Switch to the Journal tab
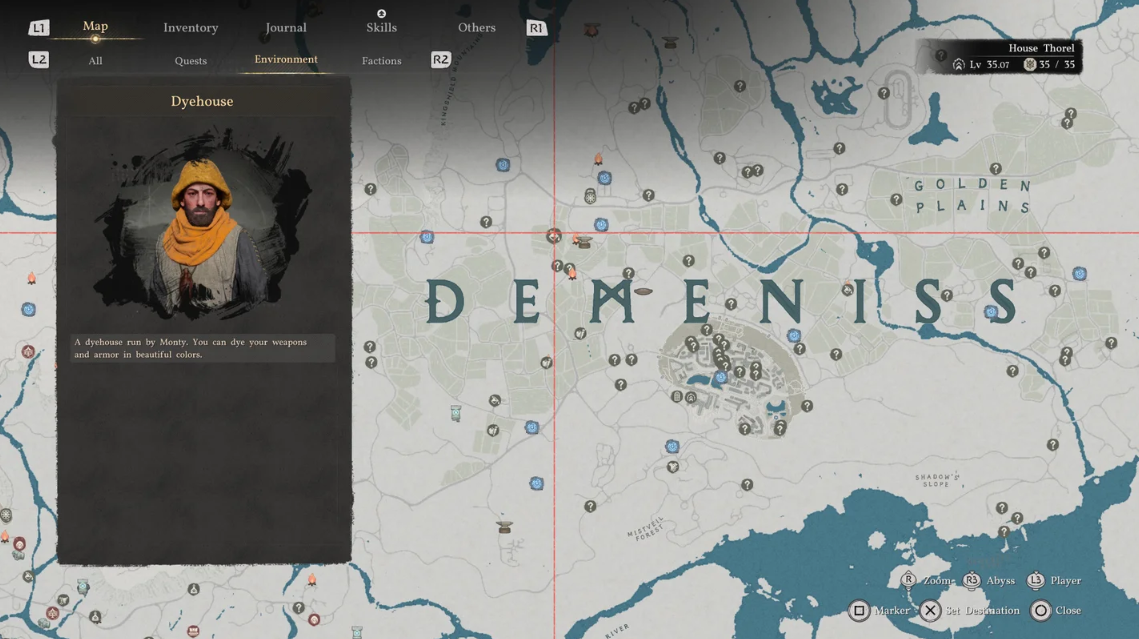The image size is (1139, 639). [286, 28]
